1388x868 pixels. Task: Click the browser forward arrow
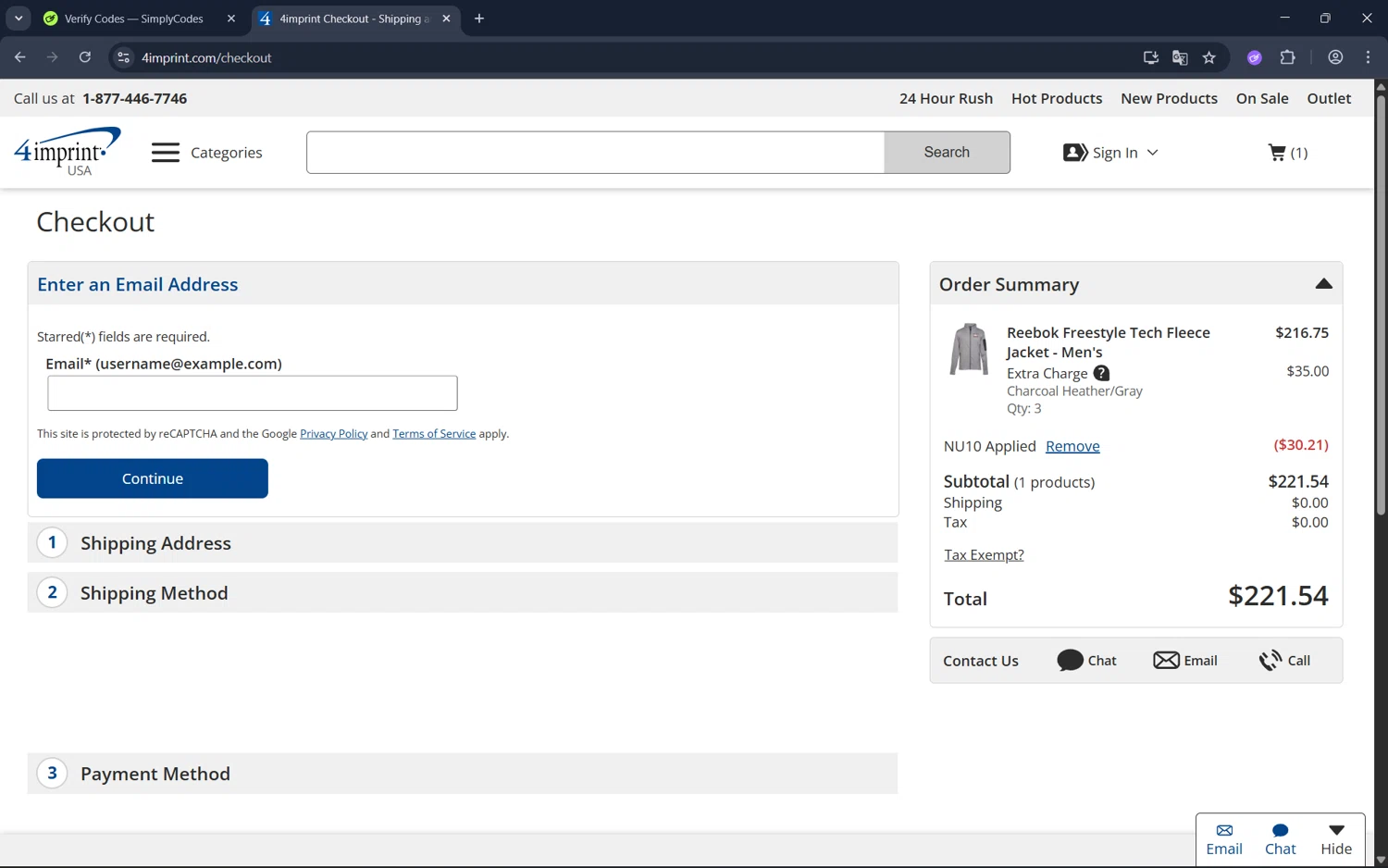[x=52, y=57]
